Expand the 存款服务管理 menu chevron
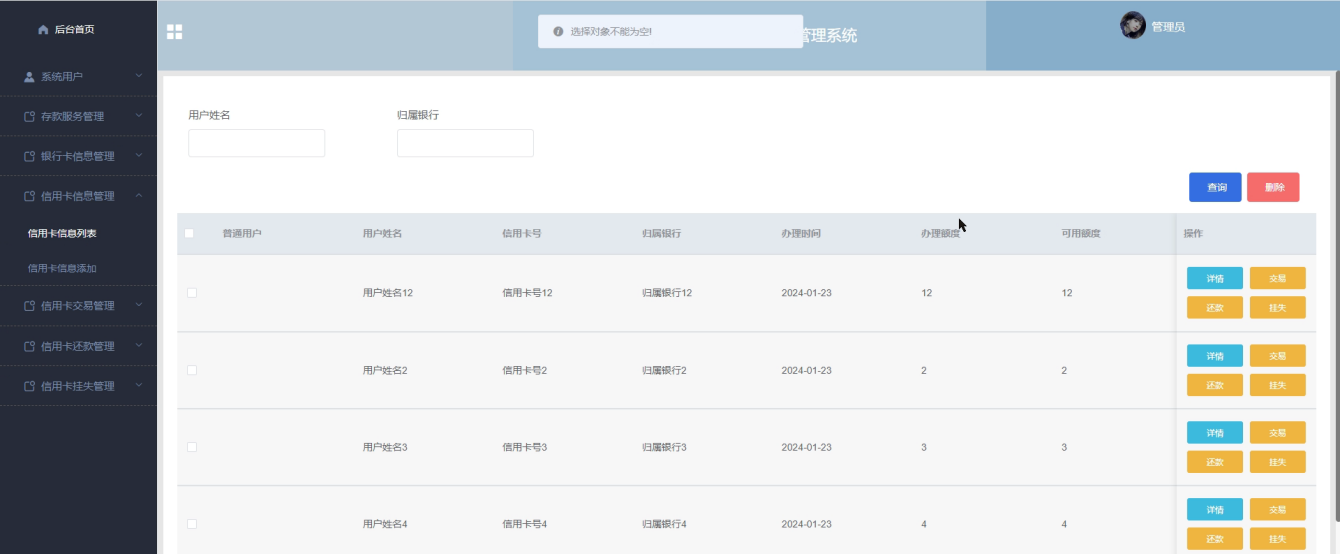The image size is (1340, 554). click(139, 116)
